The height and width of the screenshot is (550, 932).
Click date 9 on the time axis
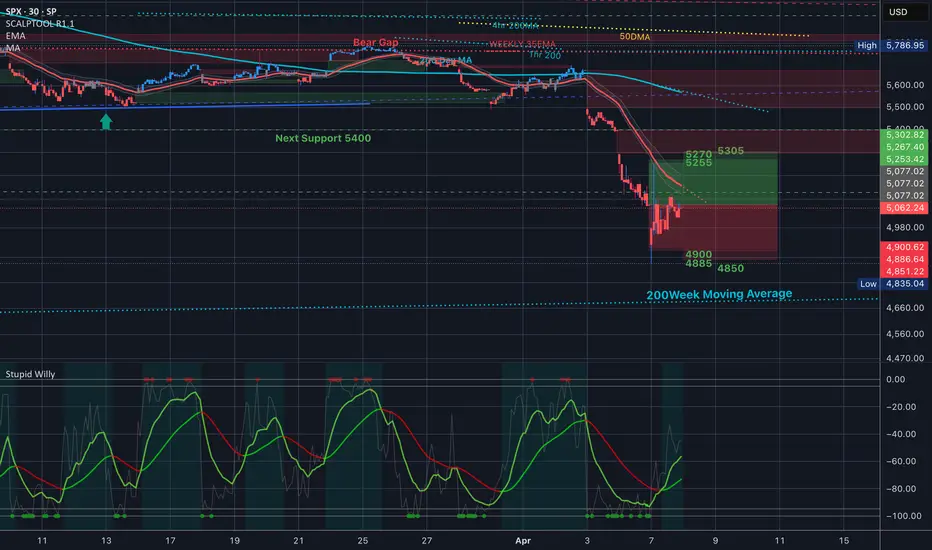pyautogui.click(x=715, y=540)
